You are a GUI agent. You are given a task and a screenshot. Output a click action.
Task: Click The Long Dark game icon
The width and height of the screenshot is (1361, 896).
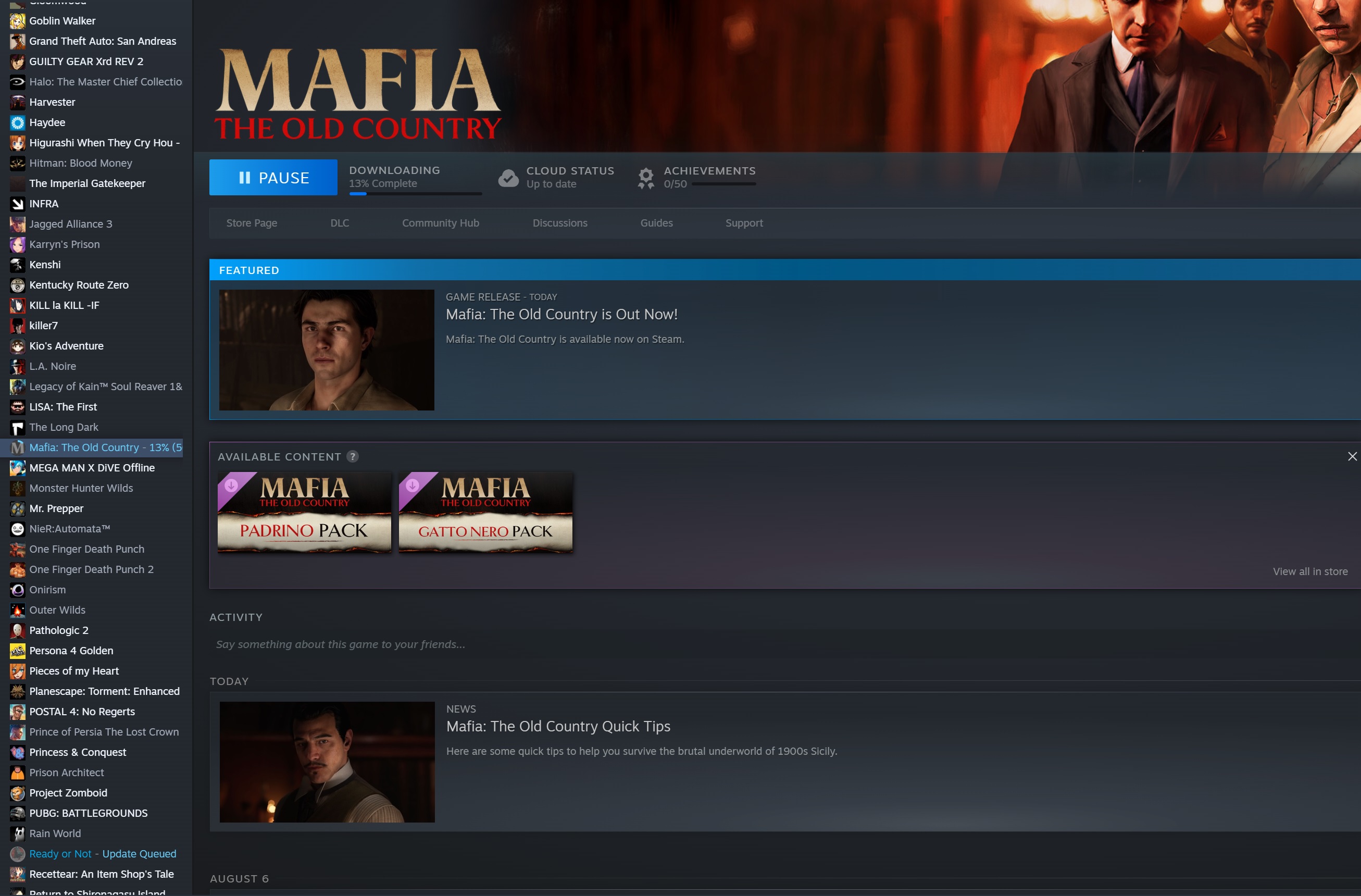coord(18,427)
